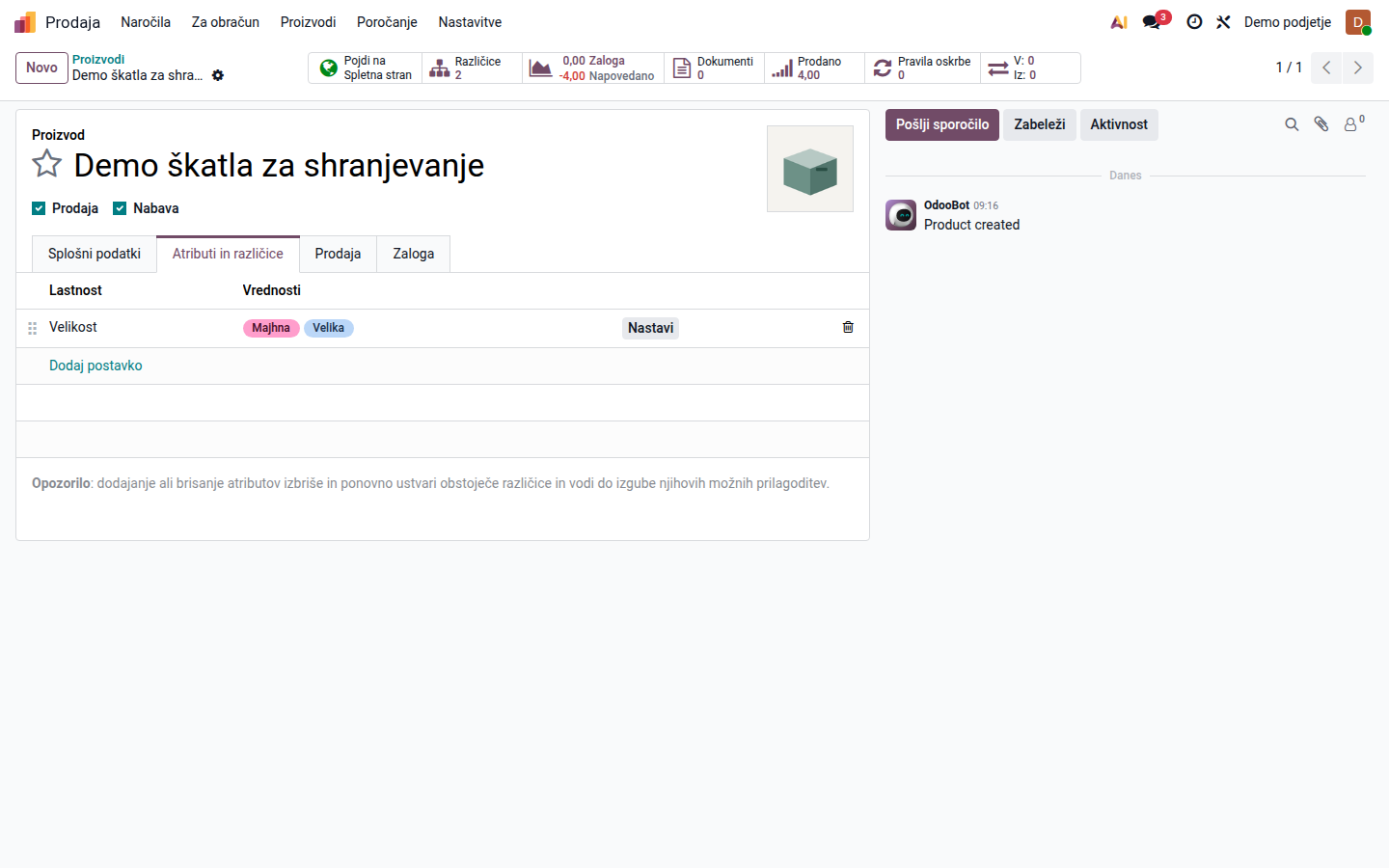Uncheck the Nabava checkbox
The height and width of the screenshot is (868, 1389).
tap(120, 208)
